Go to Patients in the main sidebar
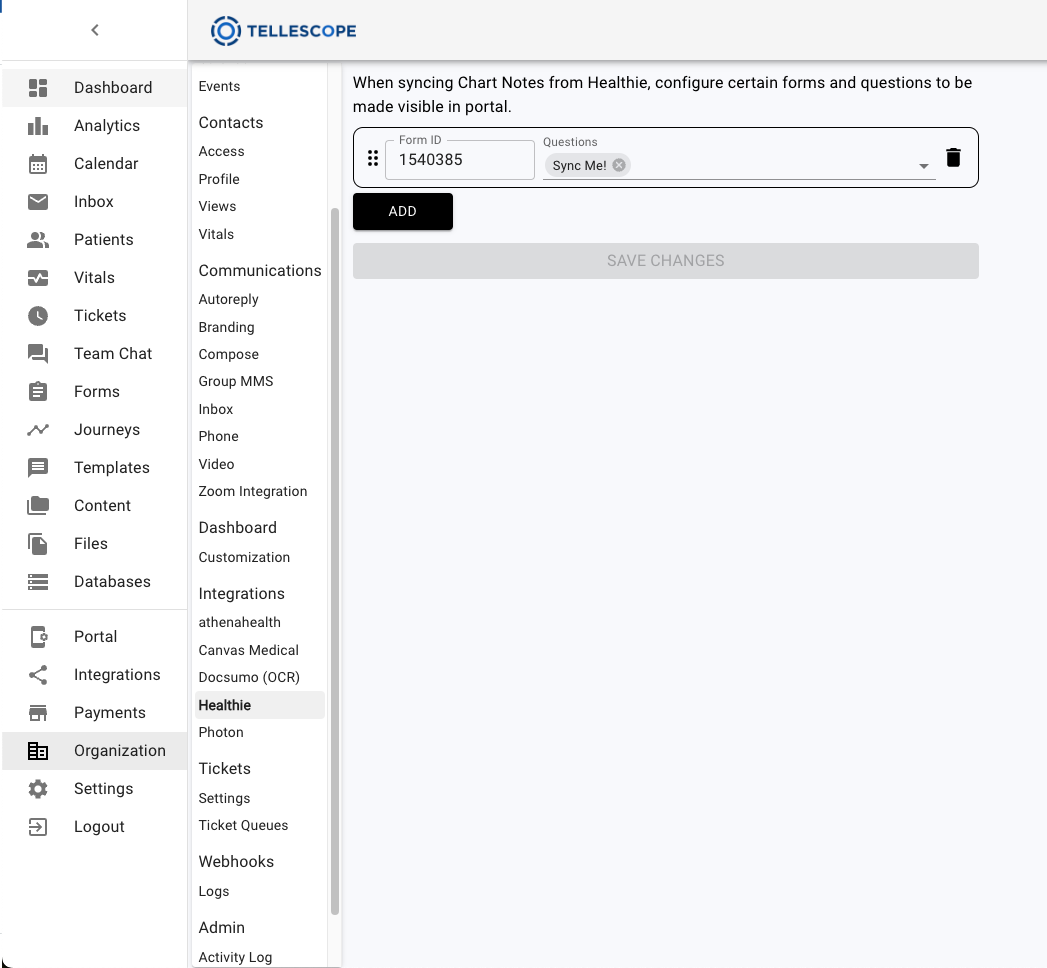The width and height of the screenshot is (1047, 968). [94, 240]
